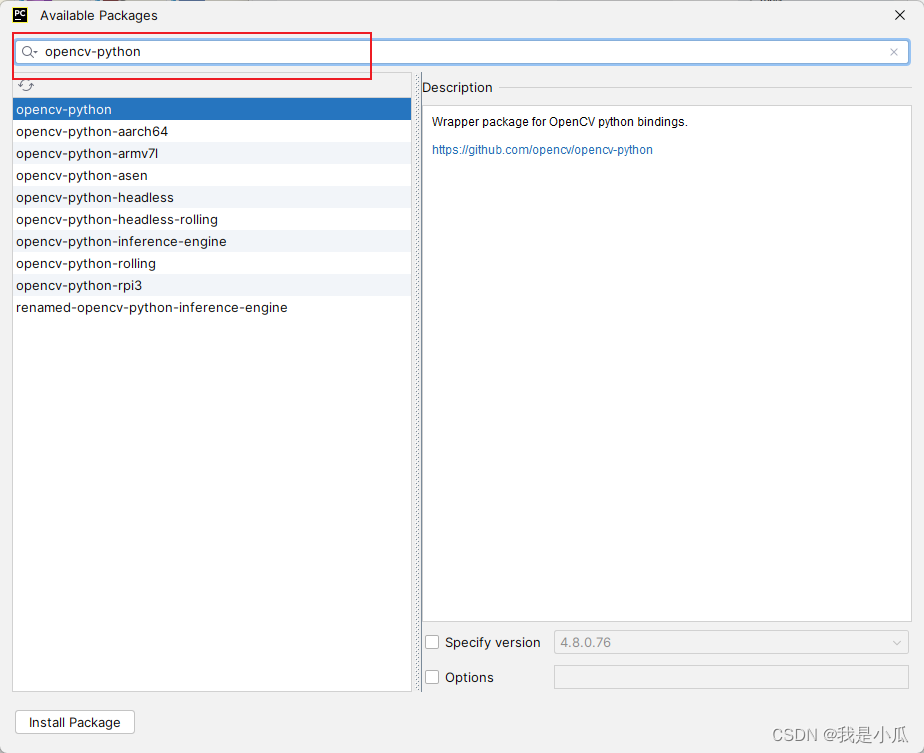This screenshot has height=753, width=924.
Task: Click the refresh package list icon
Action: point(26,86)
